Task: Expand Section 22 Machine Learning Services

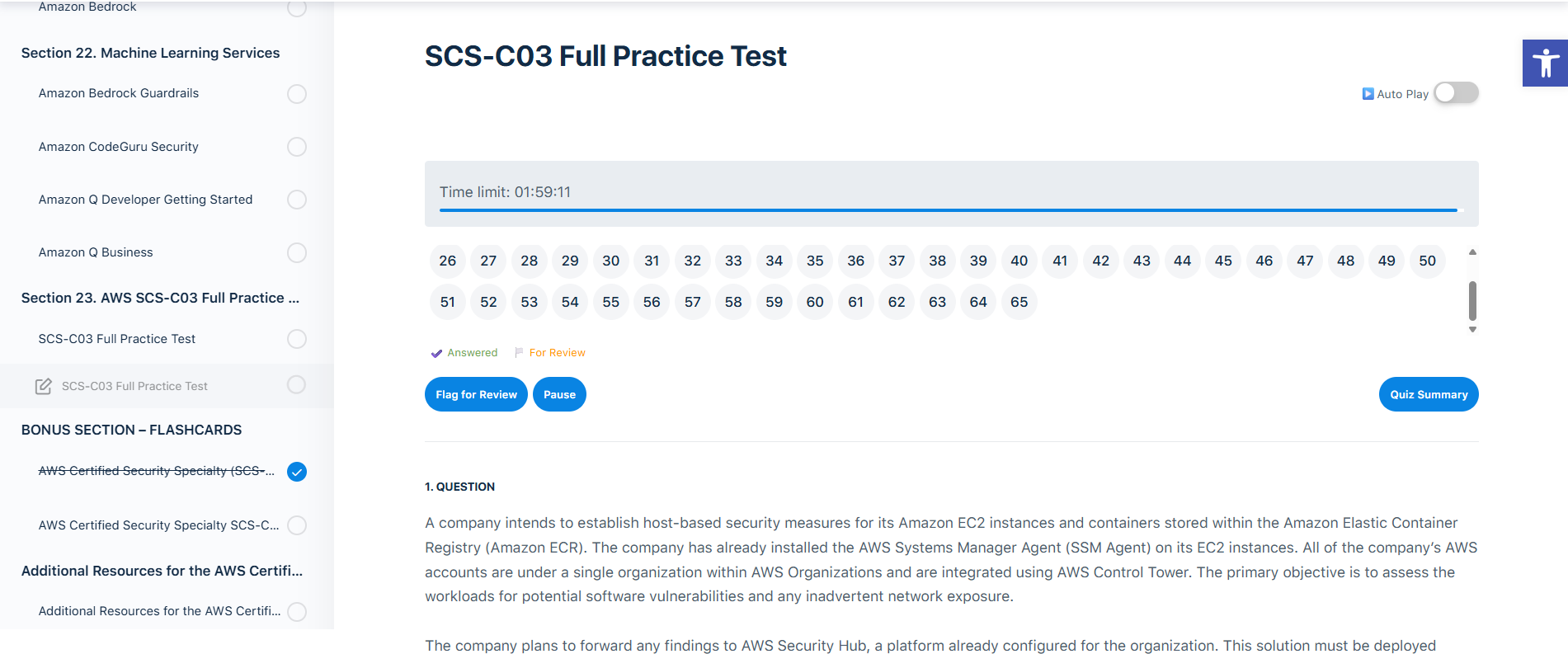Action: (150, 53)
